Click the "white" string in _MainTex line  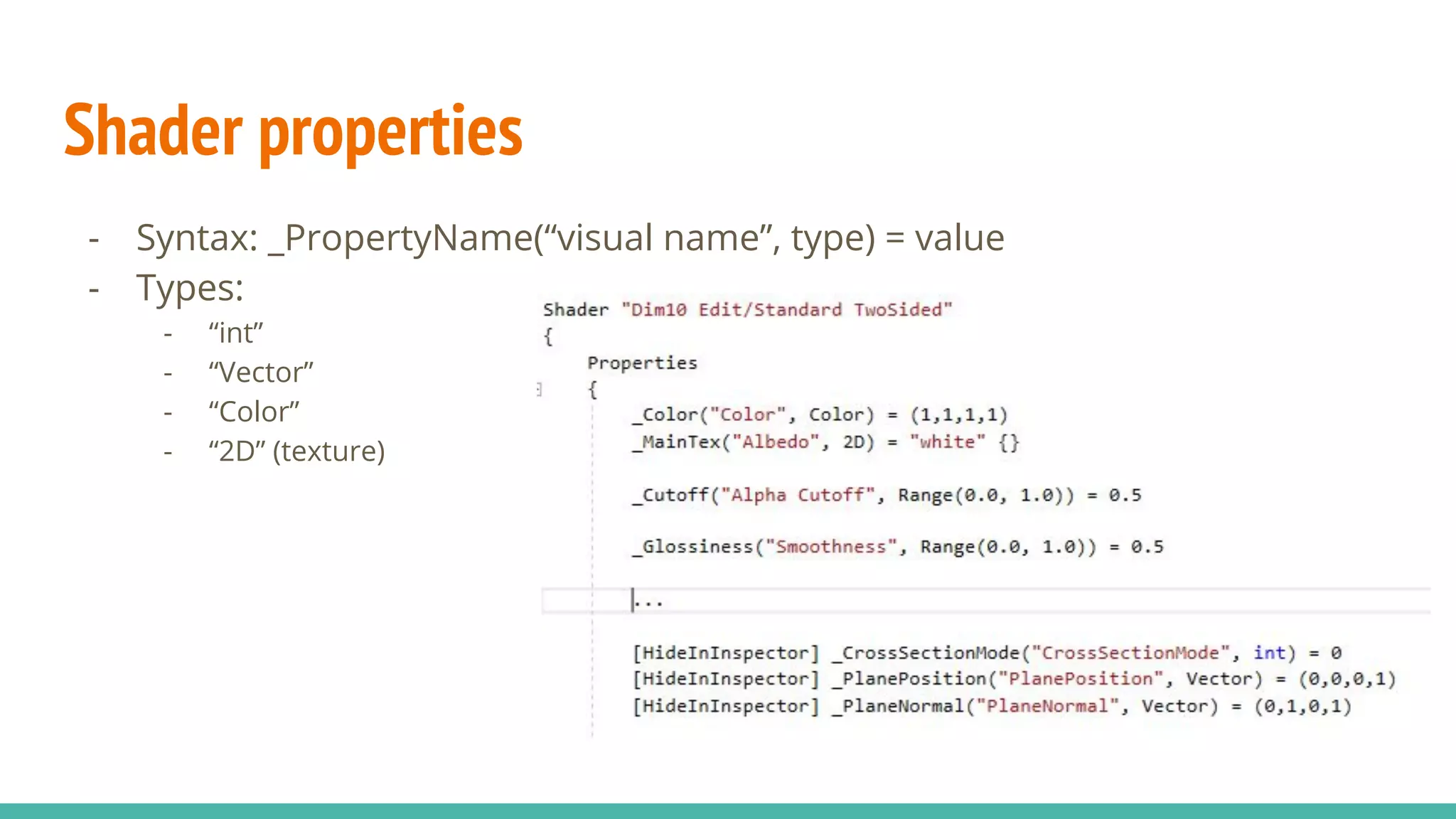pyautogui.click(x=948, y=442)
